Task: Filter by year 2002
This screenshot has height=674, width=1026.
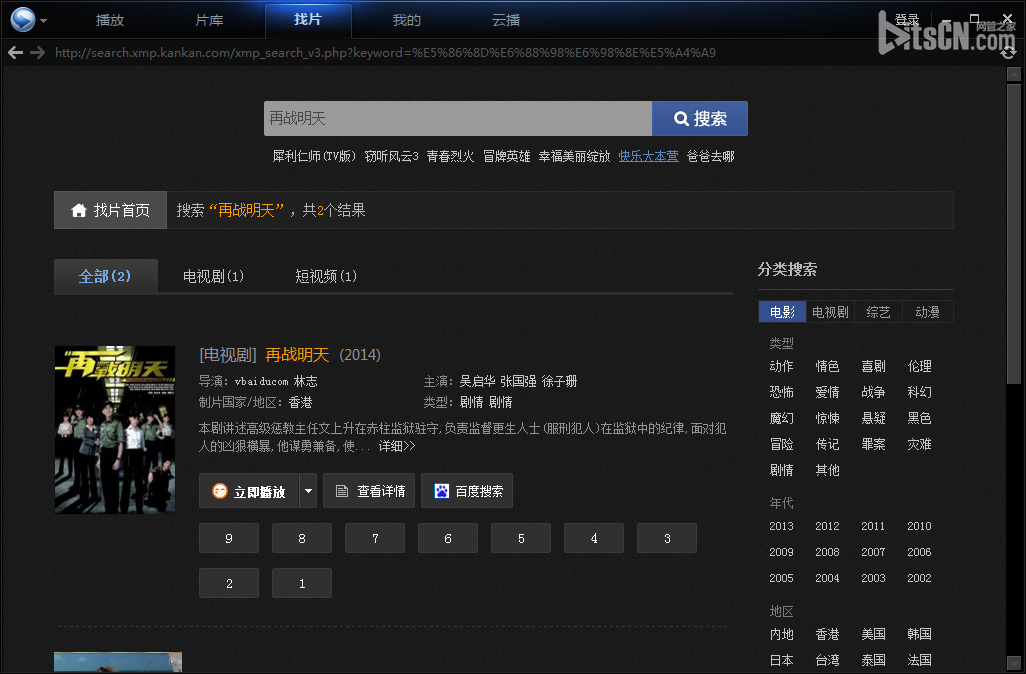Action: tap(919, 578)
